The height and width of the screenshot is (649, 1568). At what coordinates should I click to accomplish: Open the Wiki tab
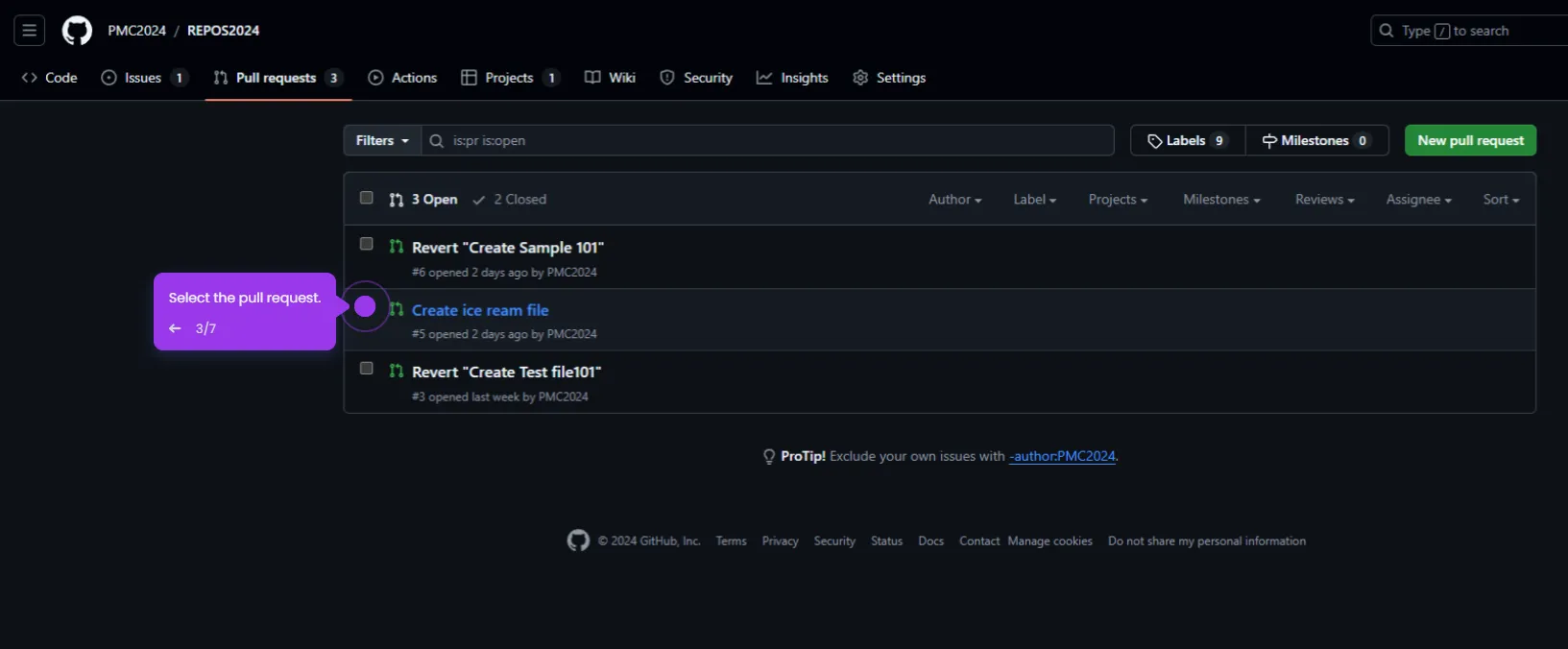coord(610,78)
